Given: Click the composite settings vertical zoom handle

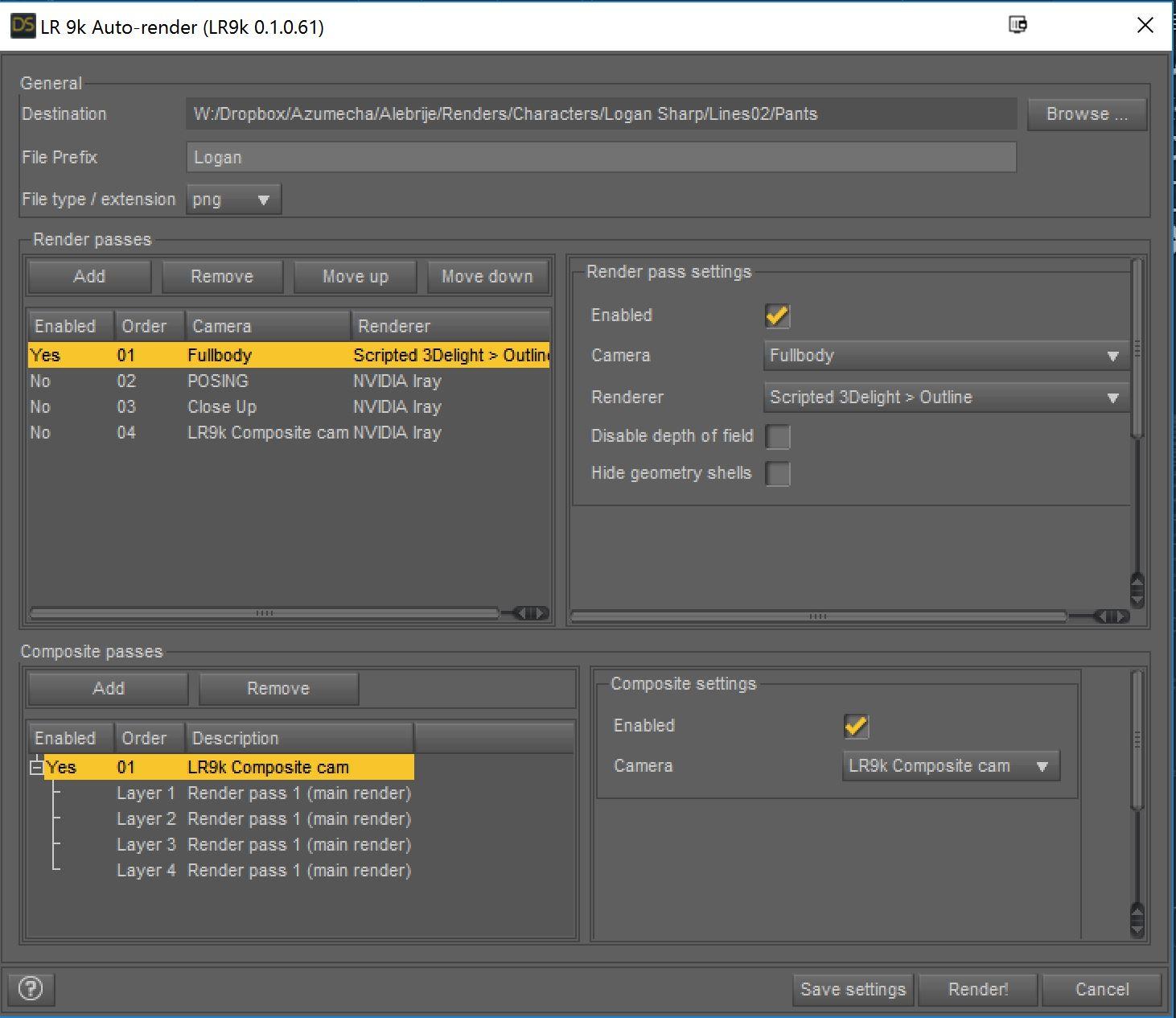Looking at the screenshot, I should click(x=1137, y=920).
